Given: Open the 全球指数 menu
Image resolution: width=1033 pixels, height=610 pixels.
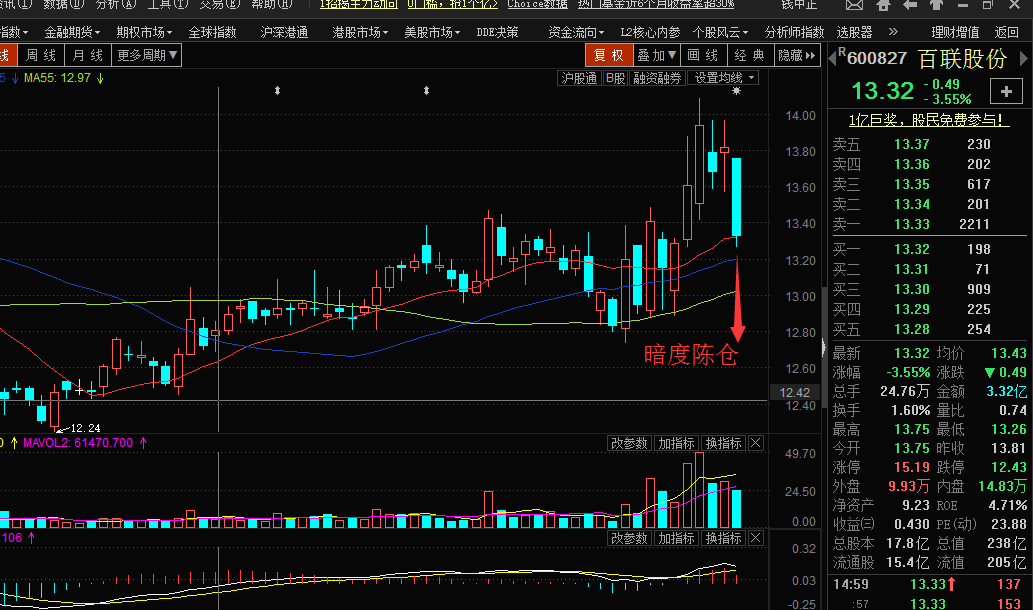Looking at the screenshot, I should point(212,32).
